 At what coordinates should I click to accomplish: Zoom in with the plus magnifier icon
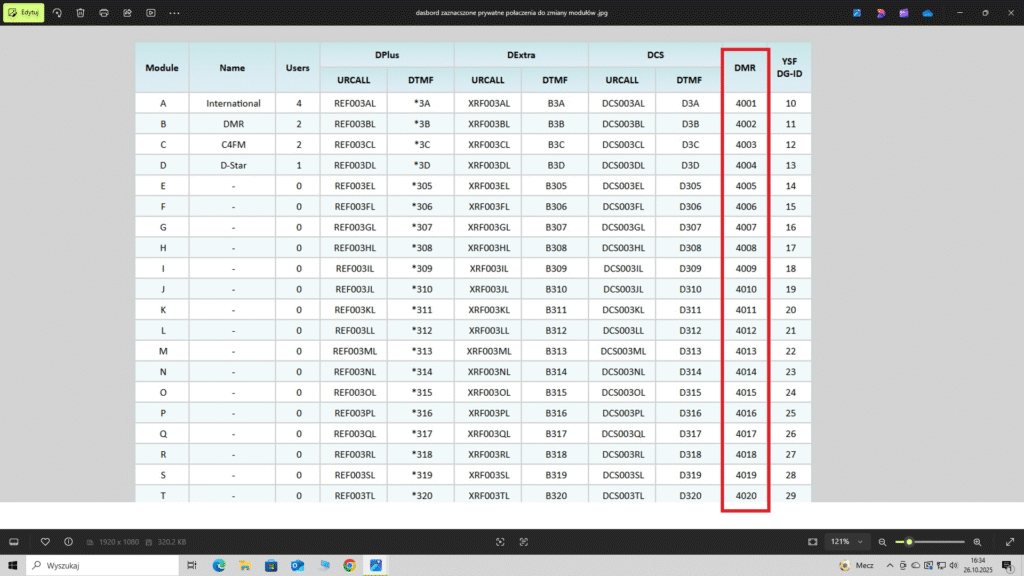point(977,542)
